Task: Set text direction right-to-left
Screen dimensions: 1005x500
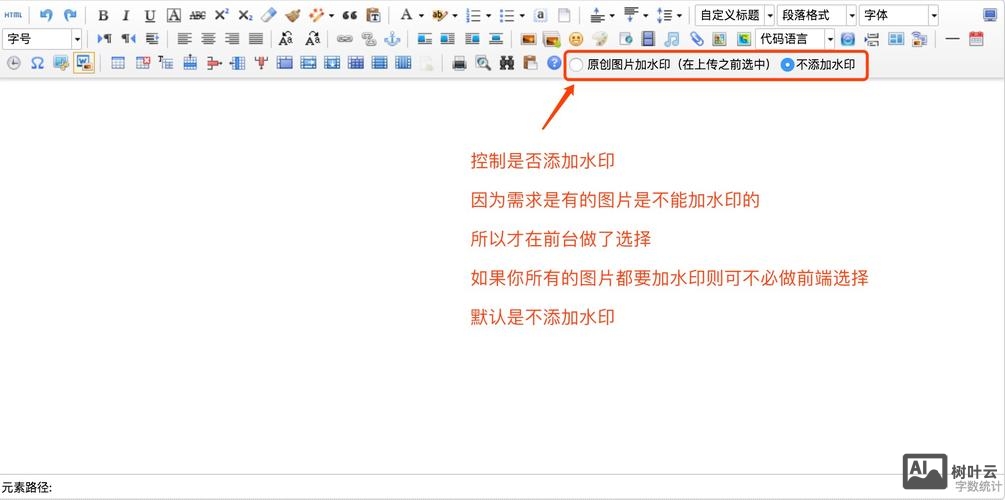Action: click(x=128, y=39)
